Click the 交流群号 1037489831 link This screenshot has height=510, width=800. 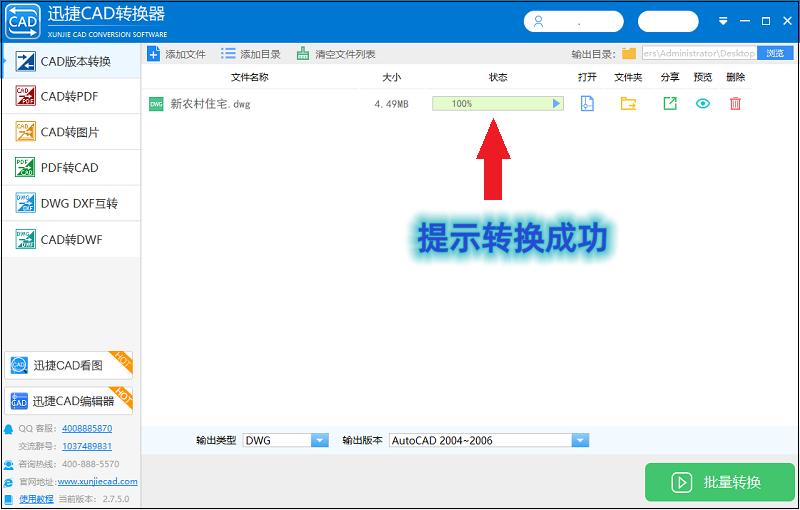click(x=87, y=446)
